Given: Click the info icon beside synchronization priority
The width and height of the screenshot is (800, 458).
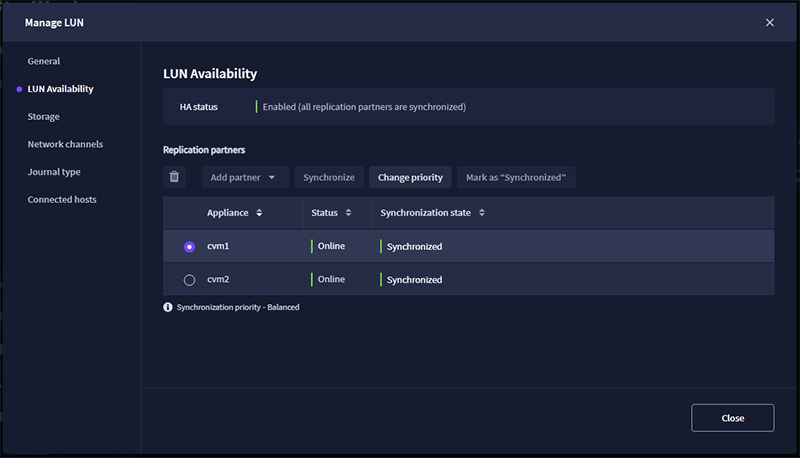Looking at the screenshot, I should [x=168, y=307].
